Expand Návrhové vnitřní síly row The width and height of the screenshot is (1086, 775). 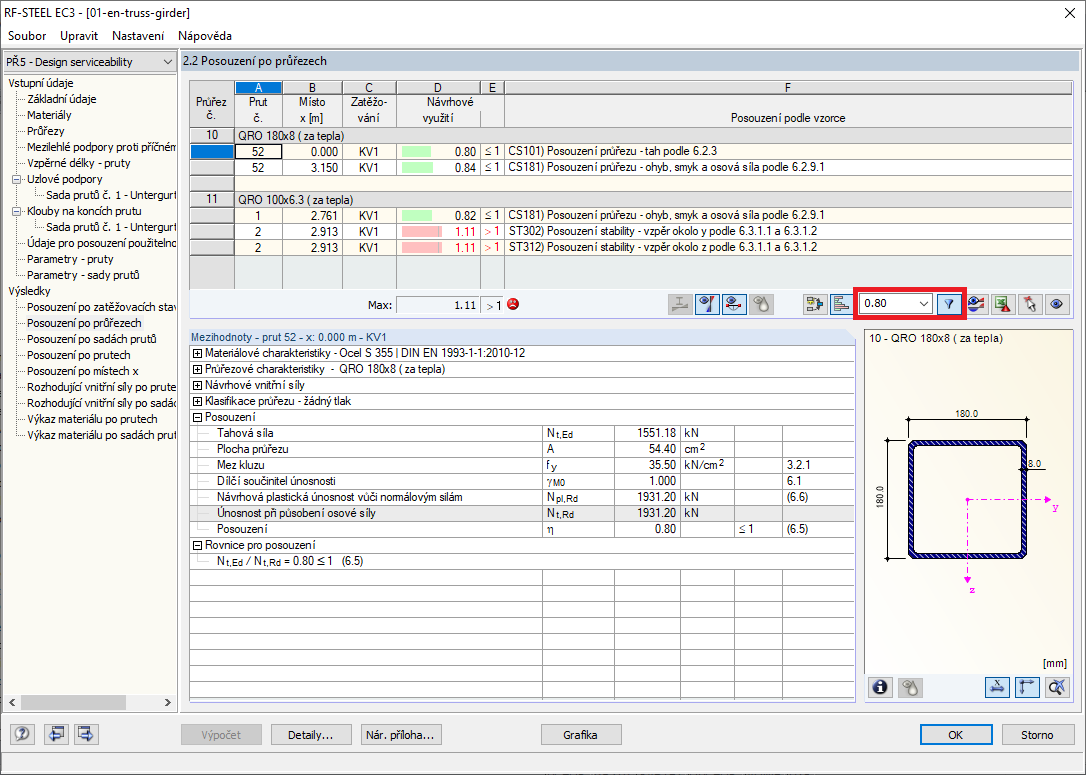coord(197,385)
